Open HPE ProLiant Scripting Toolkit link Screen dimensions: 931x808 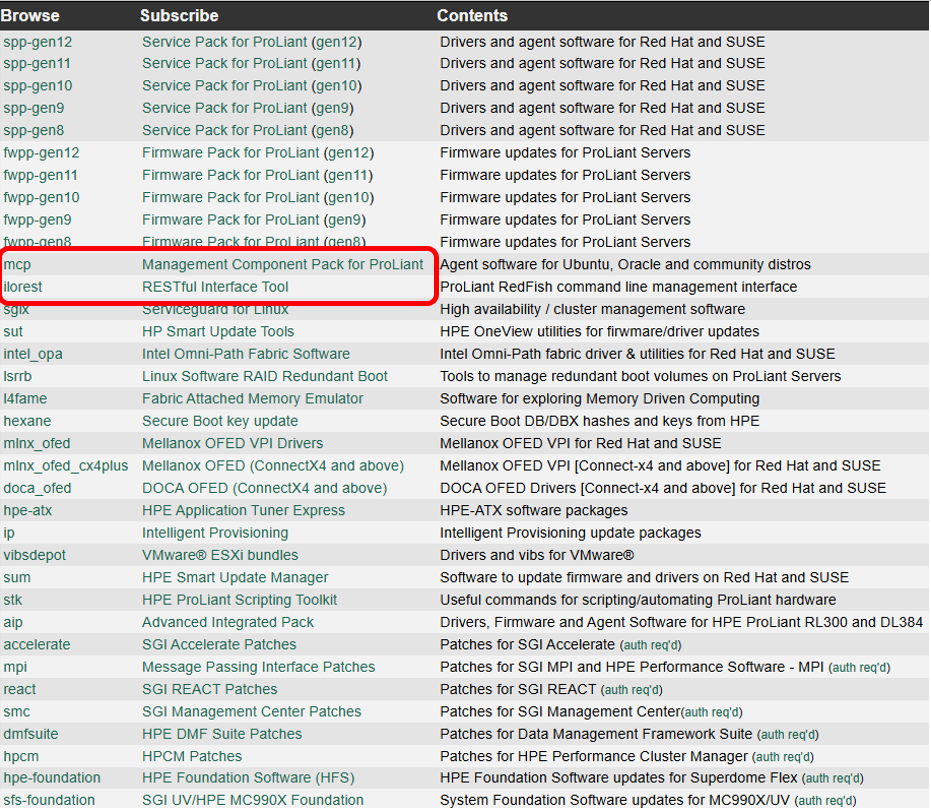tap(239, 600)
